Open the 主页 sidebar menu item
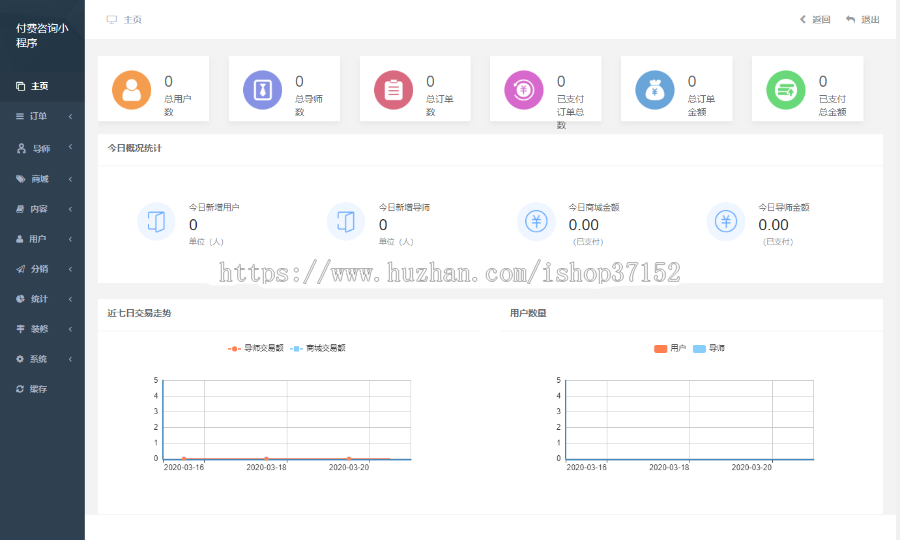The width and height of the screenshot is (900, 540). (x=42, y=86)
